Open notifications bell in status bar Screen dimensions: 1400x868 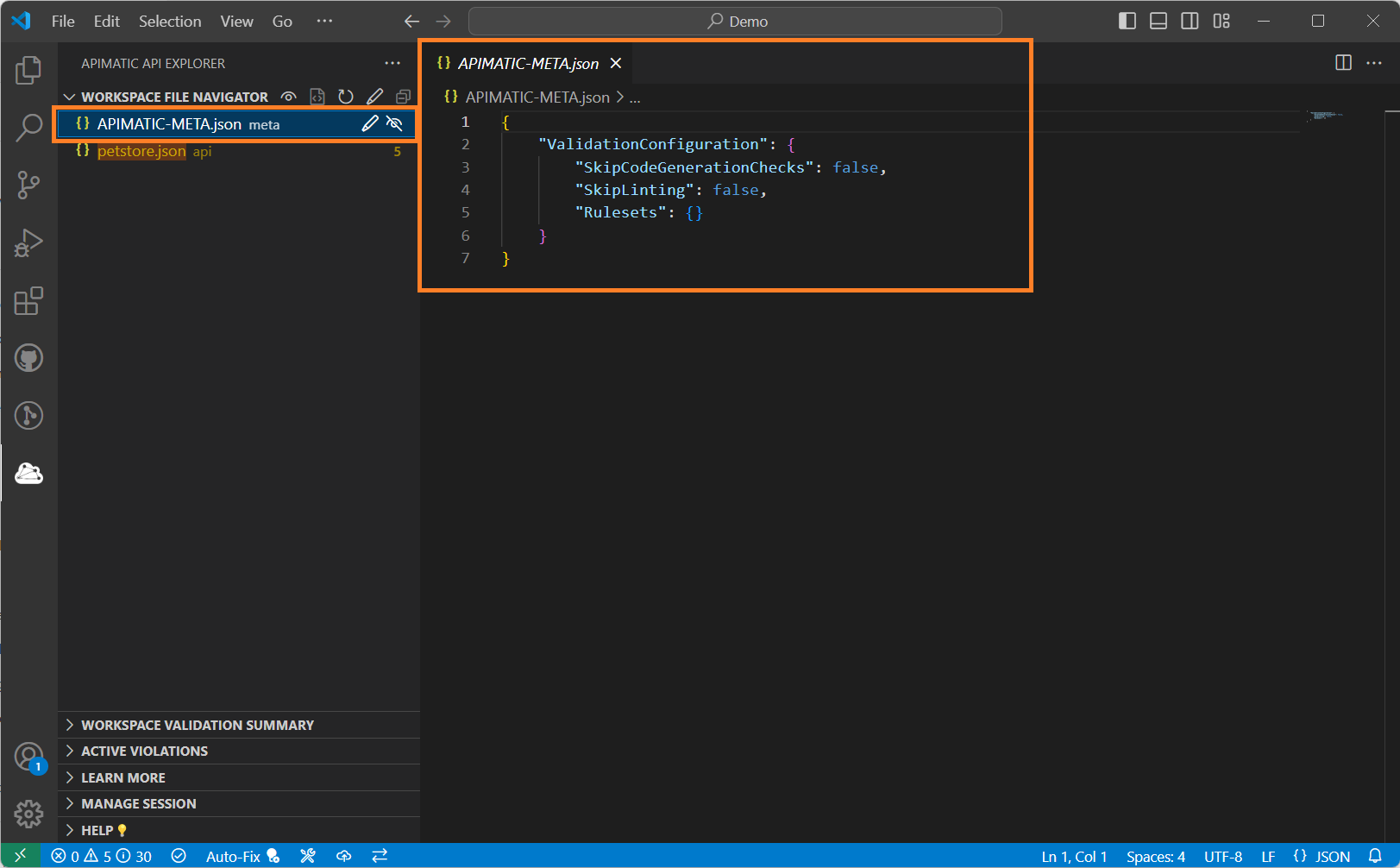(1375, 856)
